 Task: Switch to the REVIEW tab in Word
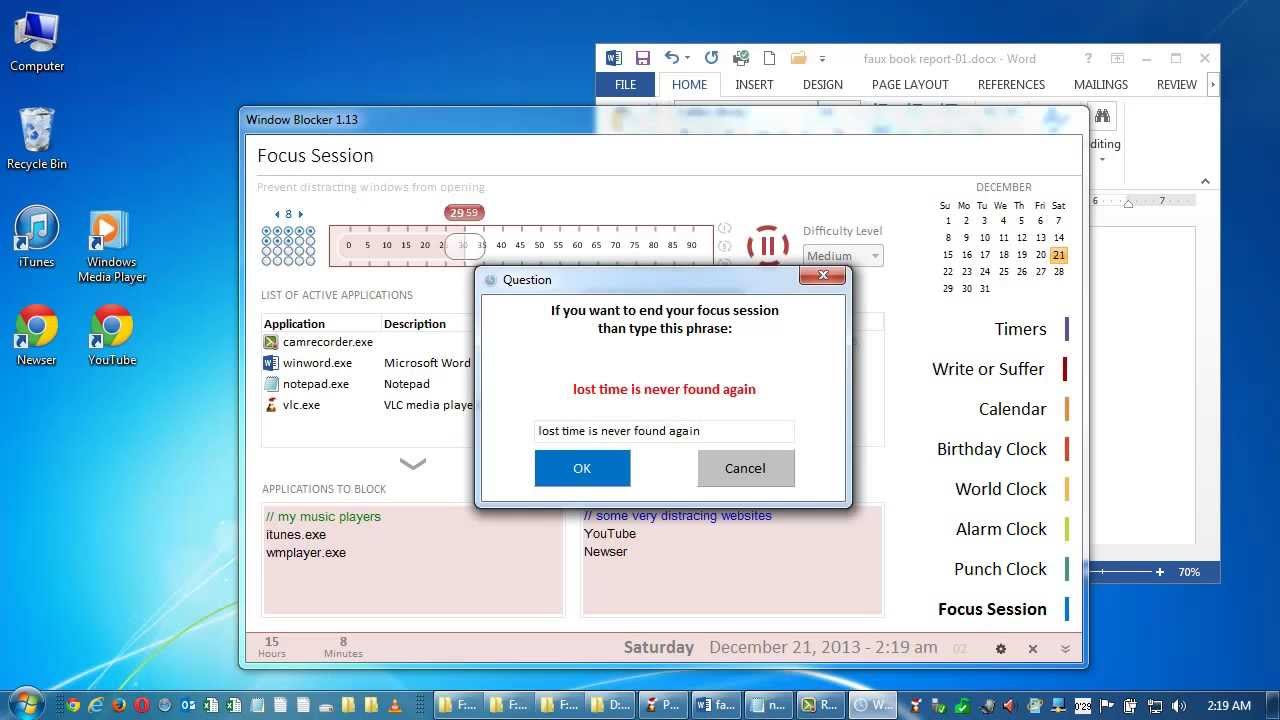click(1177, 85)
